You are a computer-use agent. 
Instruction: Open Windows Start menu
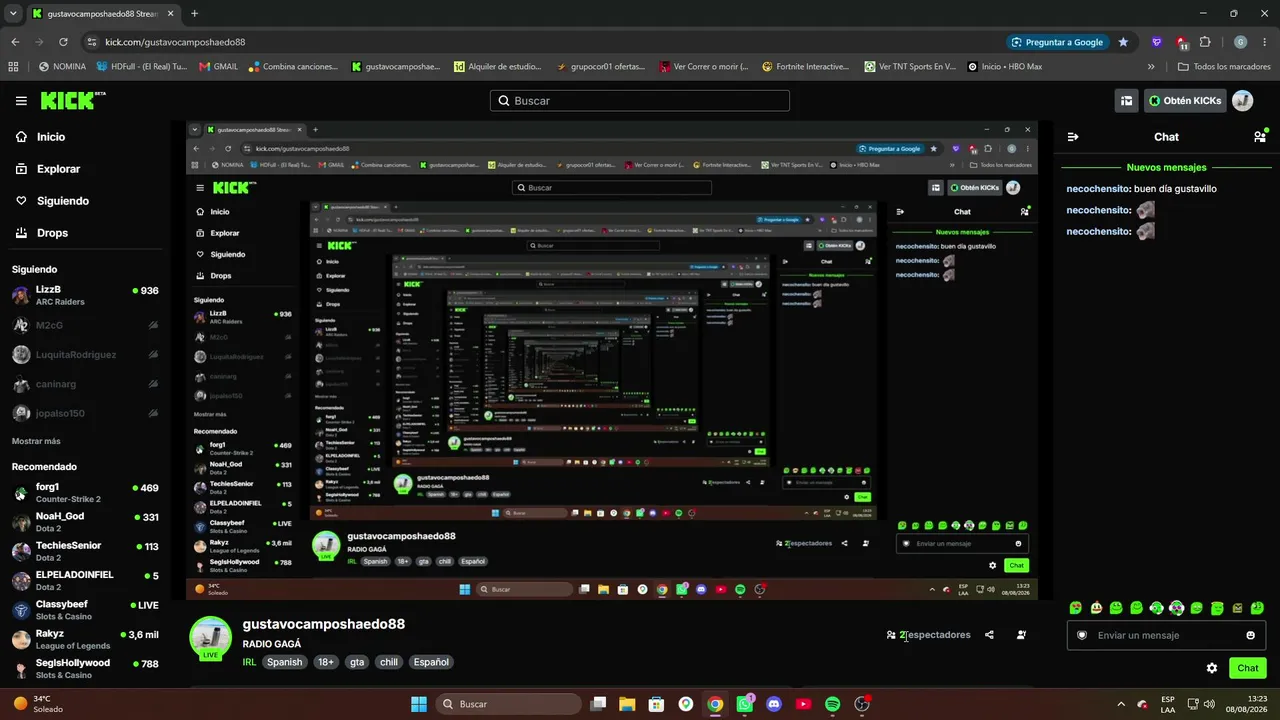pyautogui.click(x=419, y=704)
